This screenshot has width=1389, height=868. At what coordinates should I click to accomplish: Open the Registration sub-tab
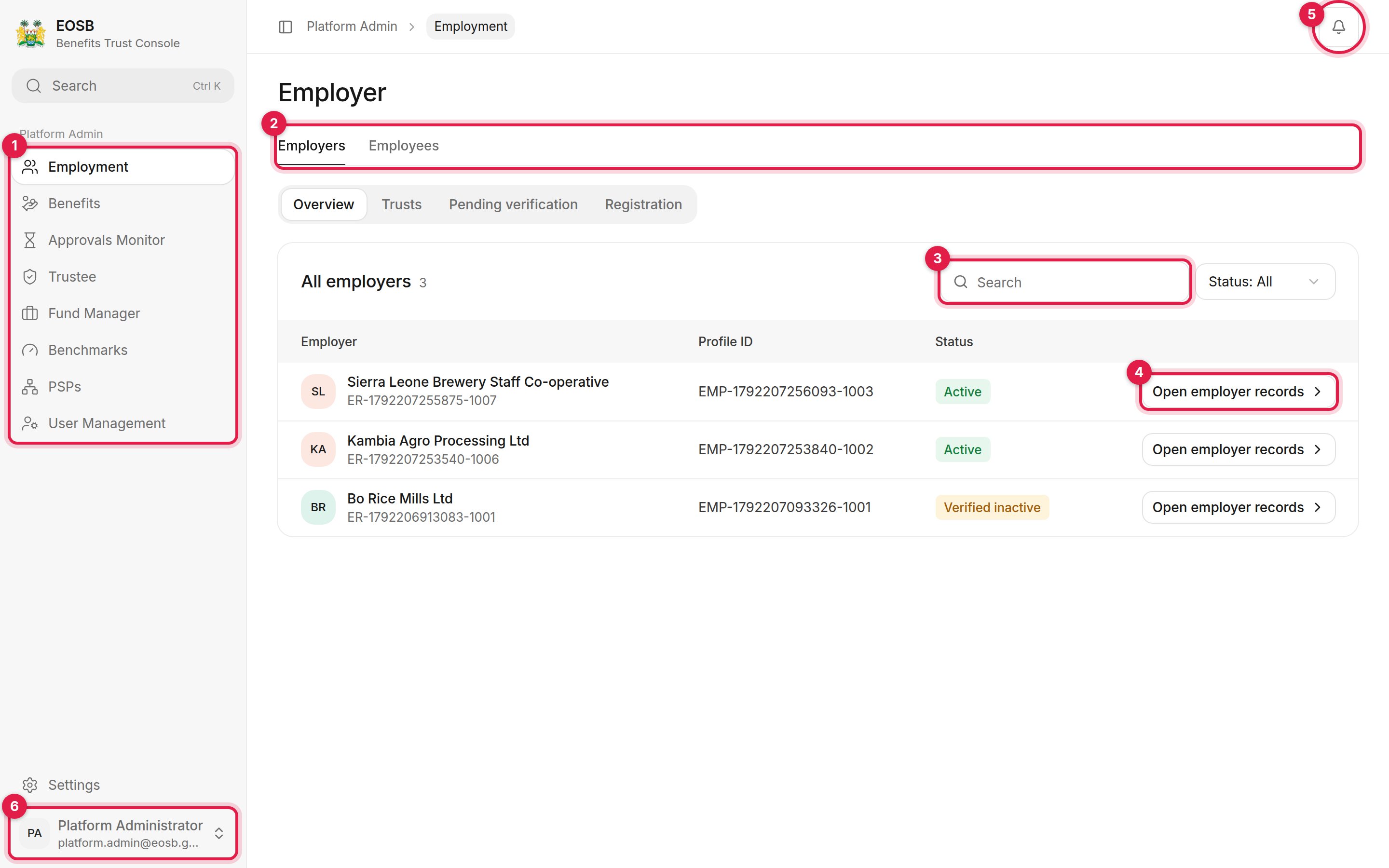click(x=643, y=205)
